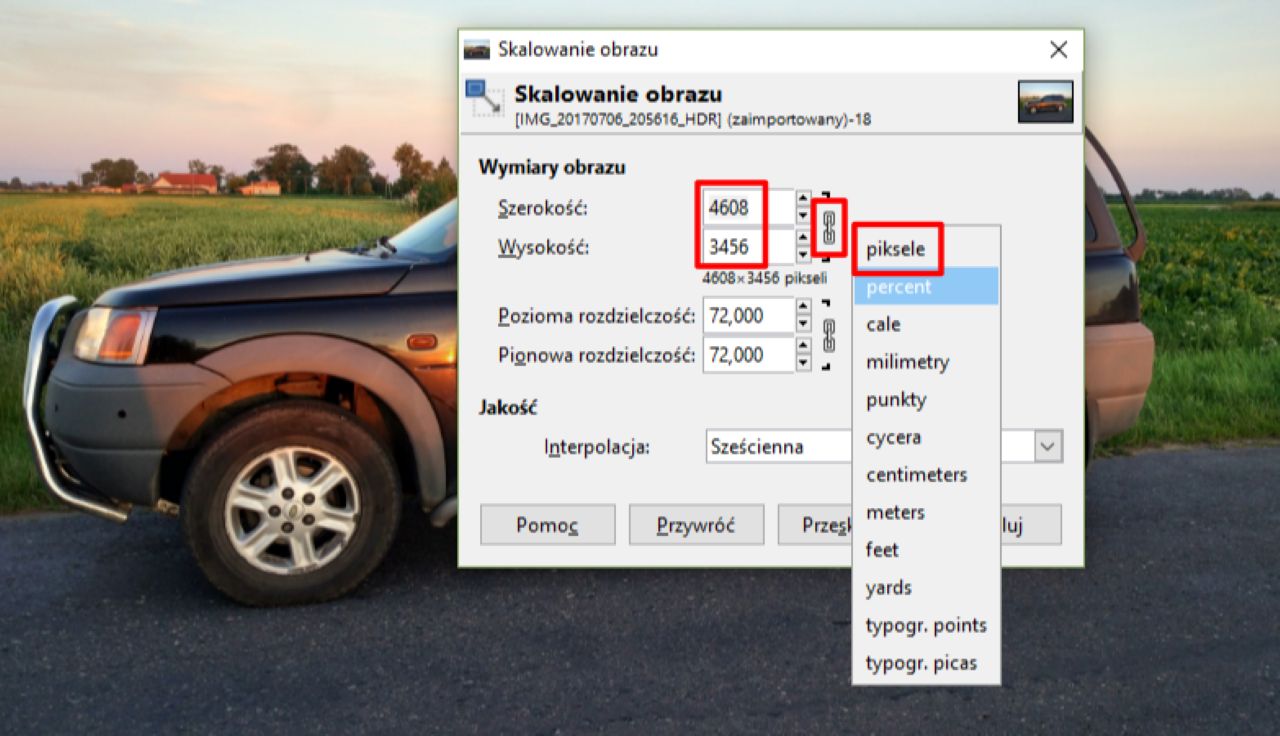Click the Sześcienna interpolation combo box

pyautogui.click(x=883, y=447)
